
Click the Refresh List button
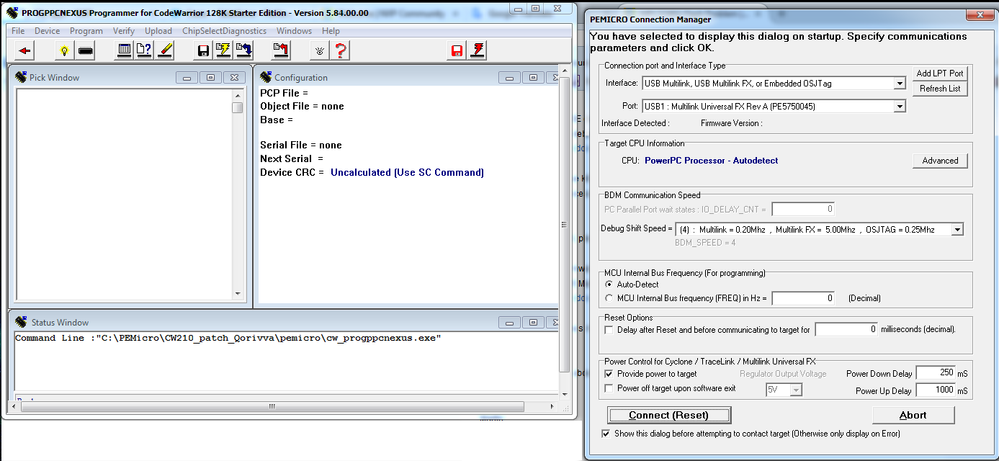click(x=940, y=89)
